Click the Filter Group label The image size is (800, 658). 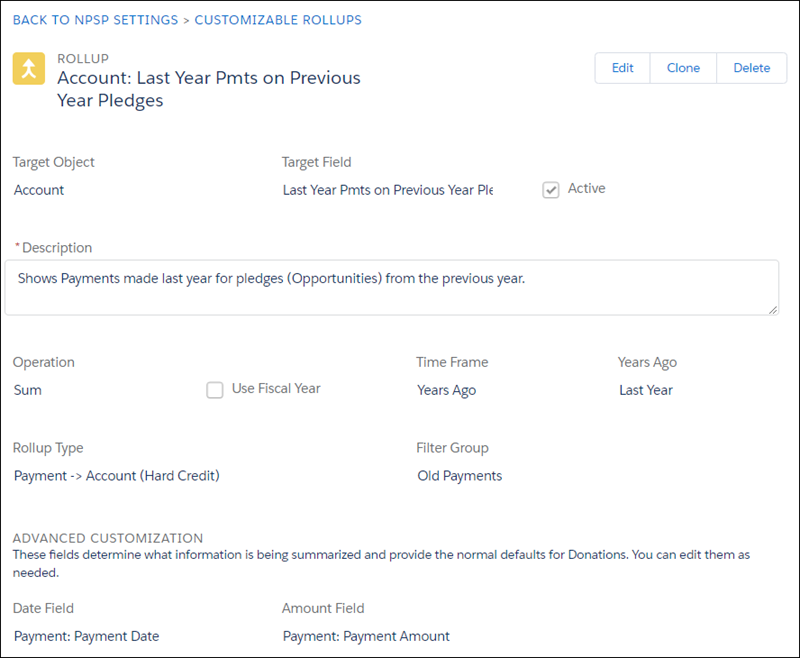[x=452, y=448]
